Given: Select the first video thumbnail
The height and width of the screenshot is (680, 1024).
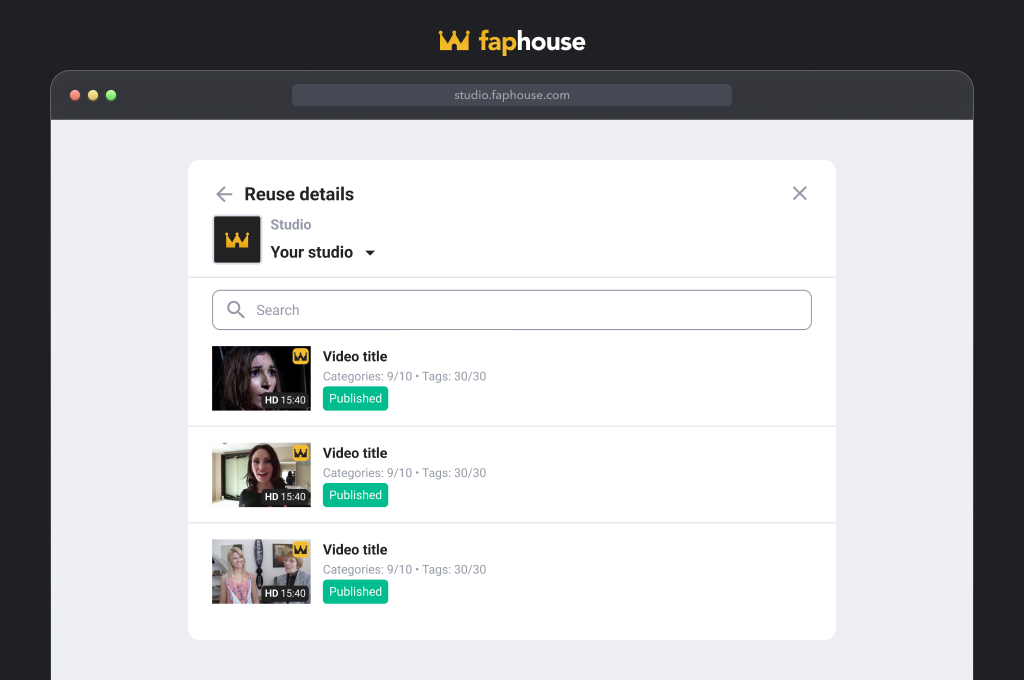Looking at the screenshot, I should point(261,378).
